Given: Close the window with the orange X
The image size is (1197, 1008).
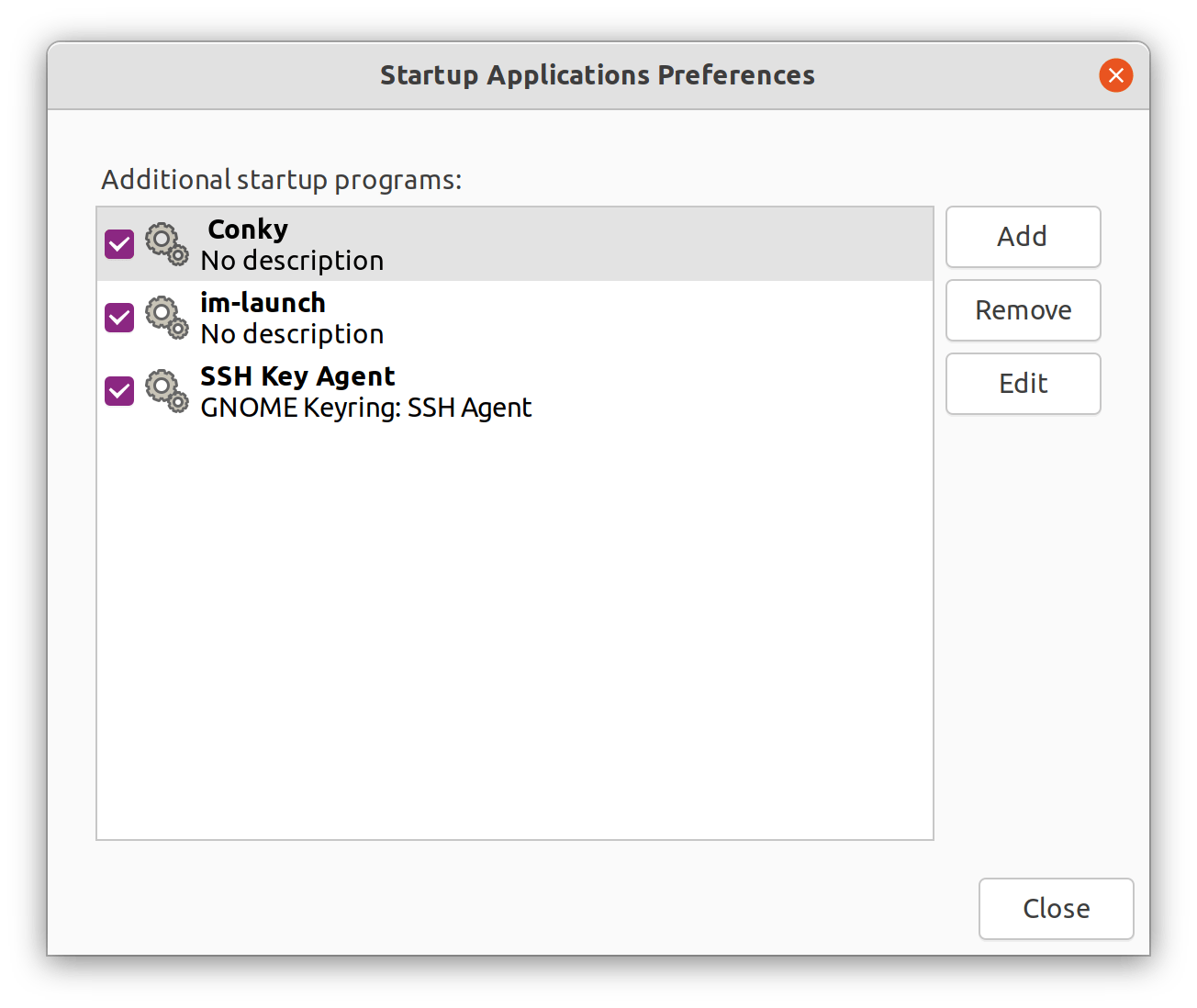Looking at the screenshot, I should (1115, 75).
